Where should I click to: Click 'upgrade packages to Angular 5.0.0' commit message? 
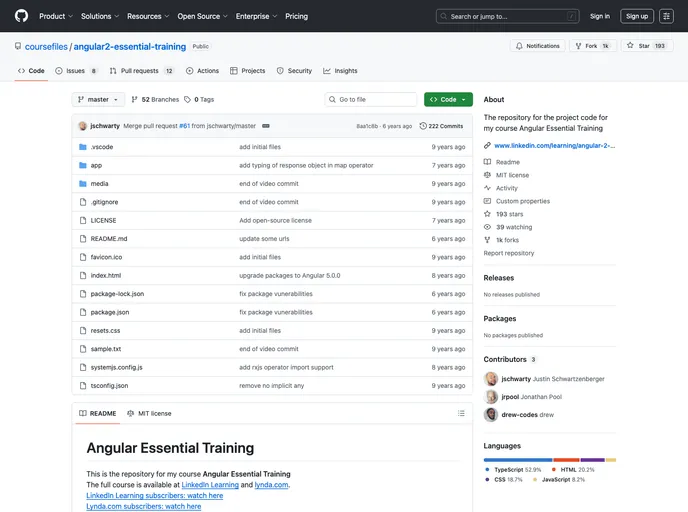290,276
